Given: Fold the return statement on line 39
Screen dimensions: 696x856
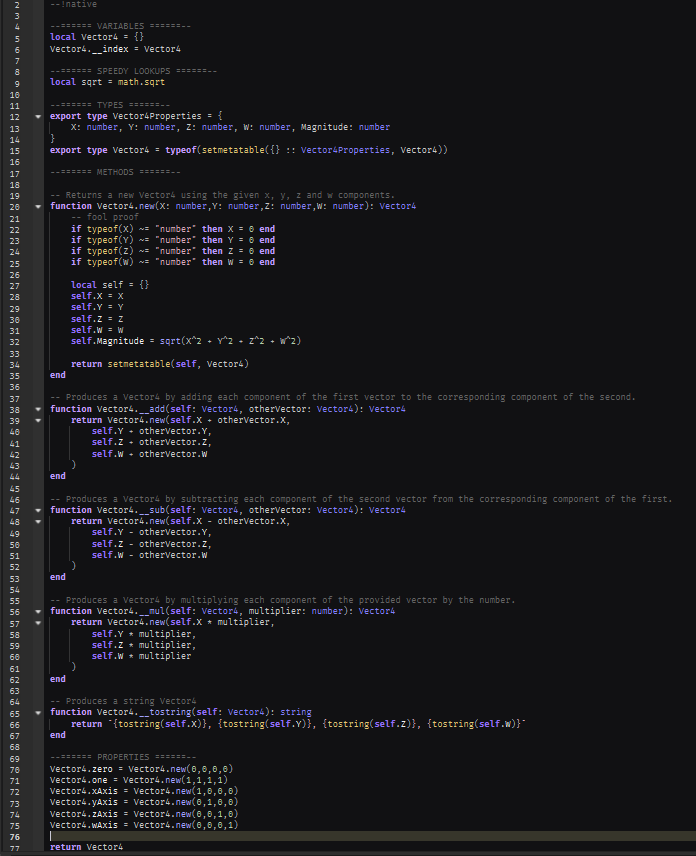Looking at the screenshot, I should (x=38, y=420).
